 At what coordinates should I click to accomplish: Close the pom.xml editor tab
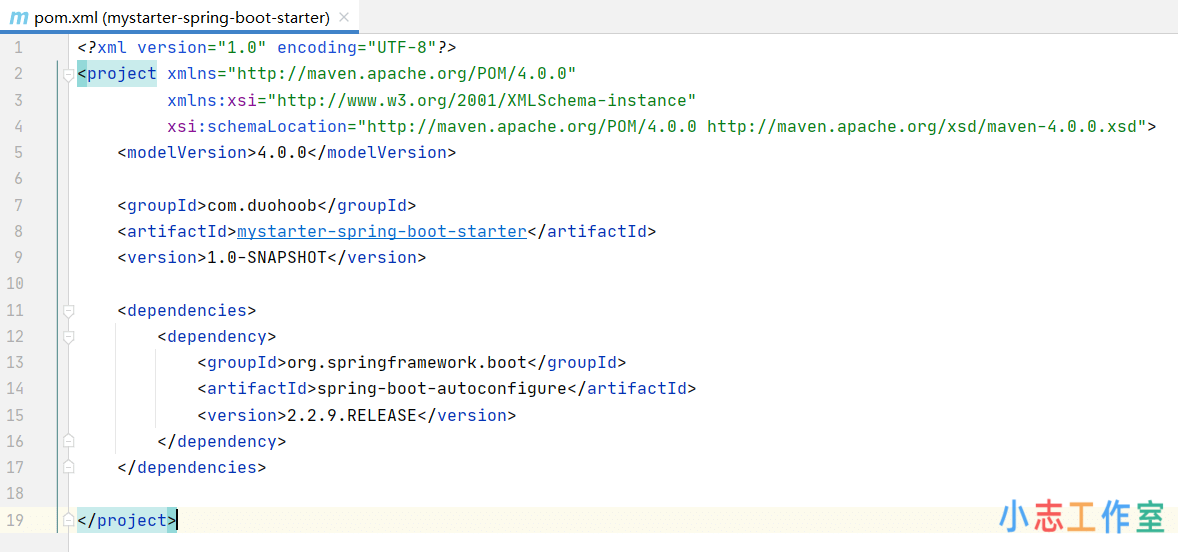tap(344, 18)
